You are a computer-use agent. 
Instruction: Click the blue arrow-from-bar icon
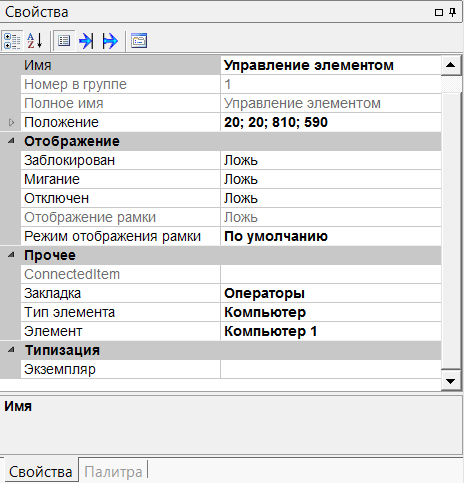(110, 41)
